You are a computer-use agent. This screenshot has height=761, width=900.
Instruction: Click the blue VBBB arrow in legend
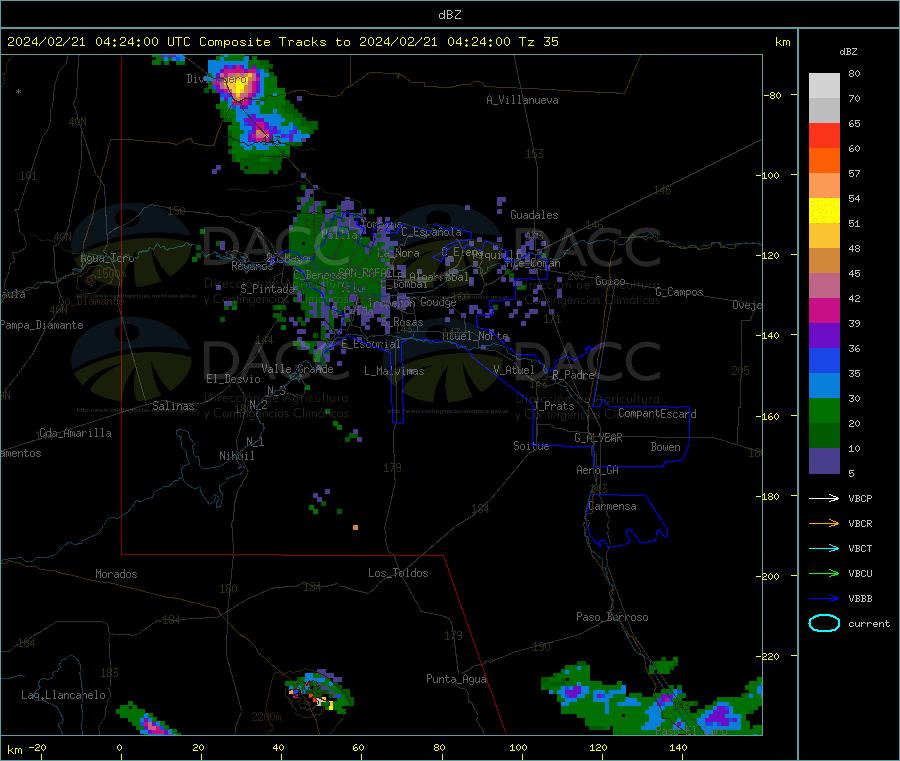(824, 599)
